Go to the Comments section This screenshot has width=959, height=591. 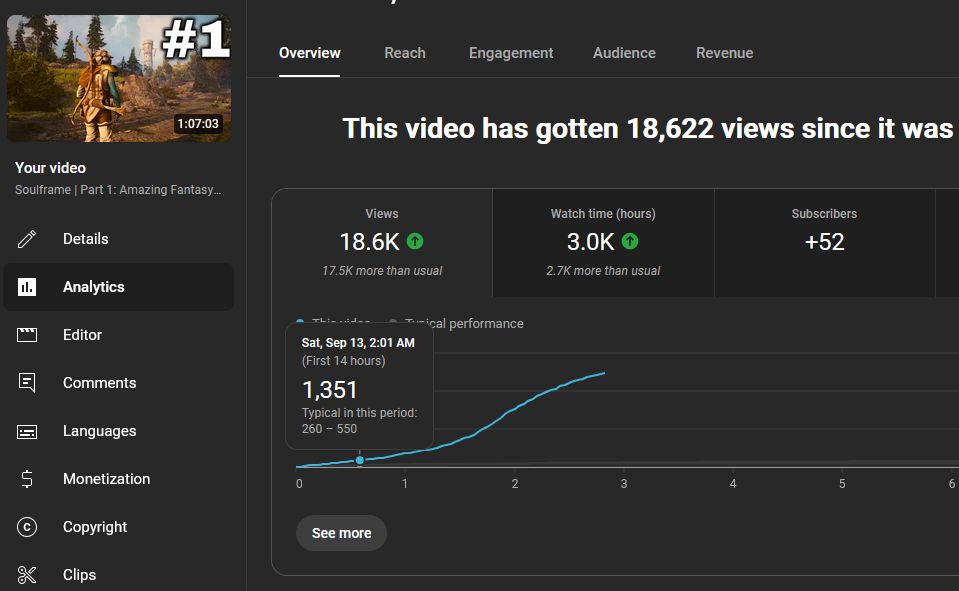click(119, 383)
